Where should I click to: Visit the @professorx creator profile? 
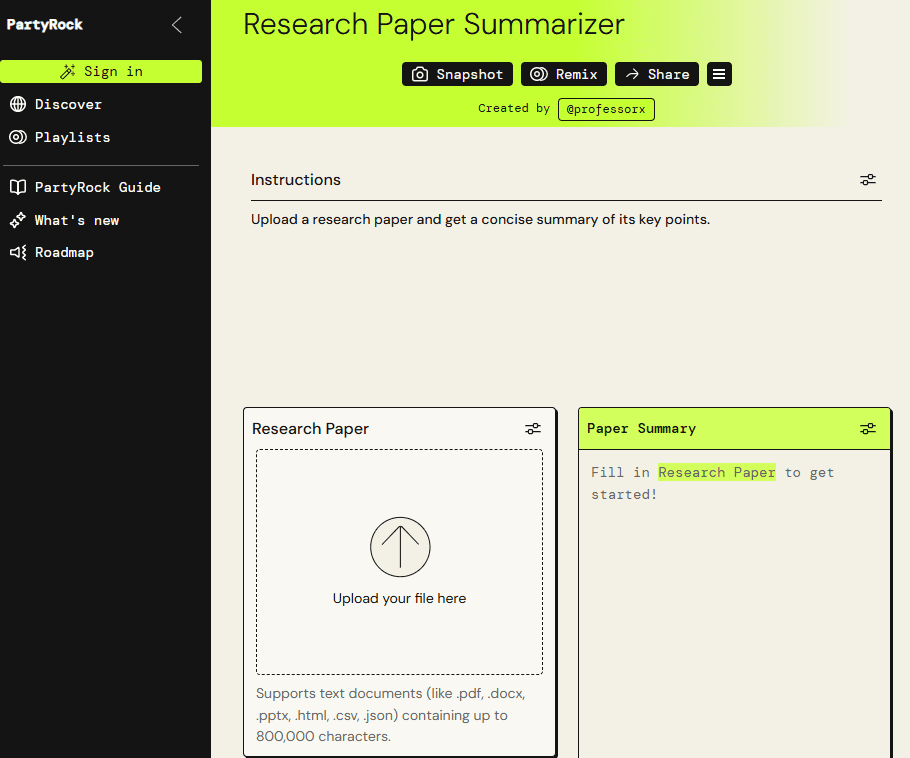[x=606, y=109]
